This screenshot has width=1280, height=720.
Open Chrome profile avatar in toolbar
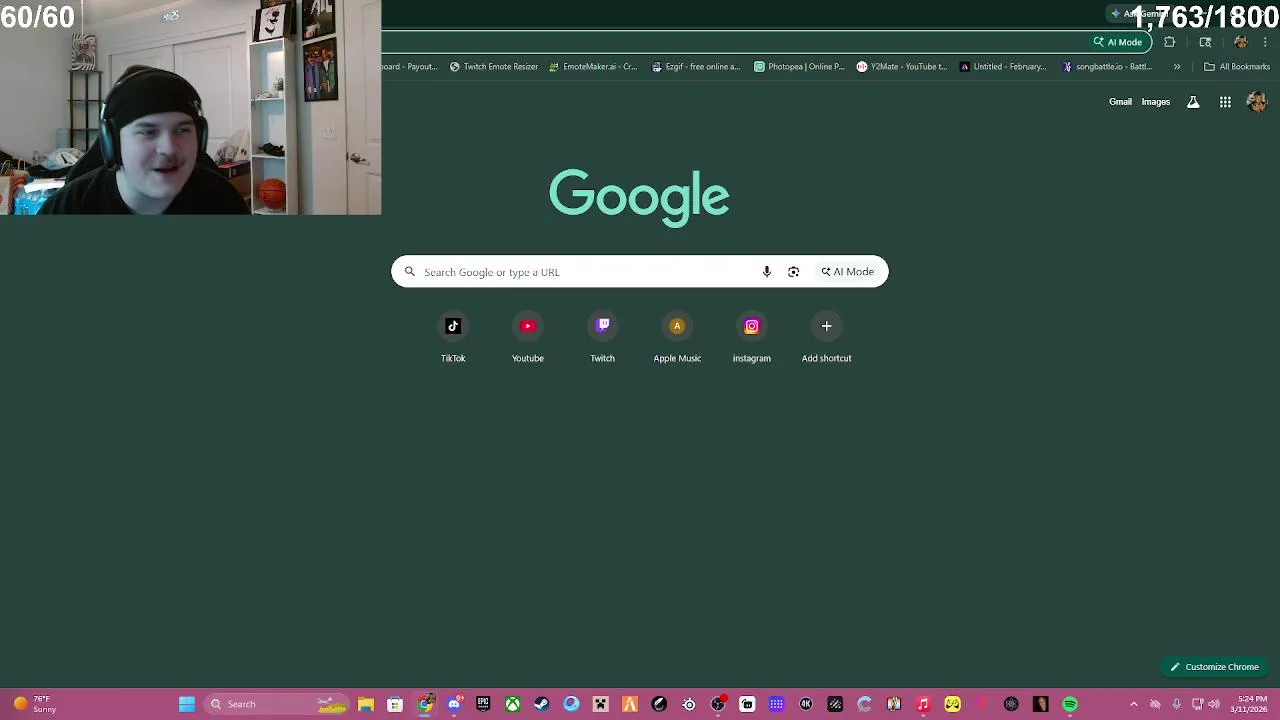(x=1241, y=42)
